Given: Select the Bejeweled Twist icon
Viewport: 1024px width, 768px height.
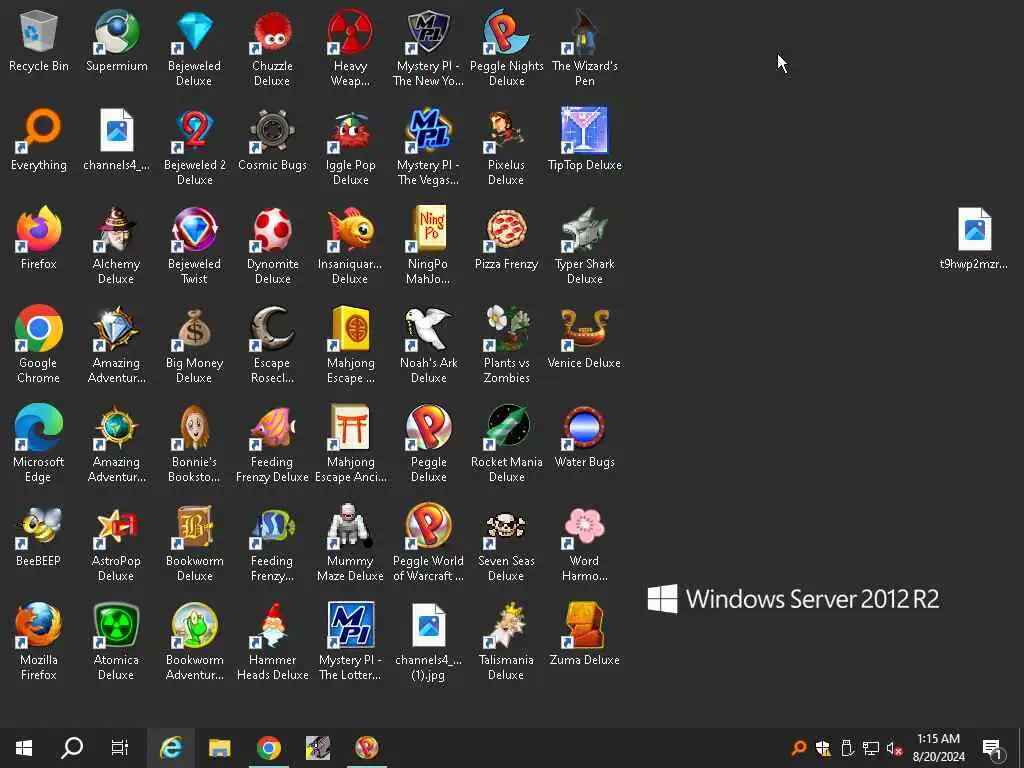Looking at the screenshot, I should (194, 246).
